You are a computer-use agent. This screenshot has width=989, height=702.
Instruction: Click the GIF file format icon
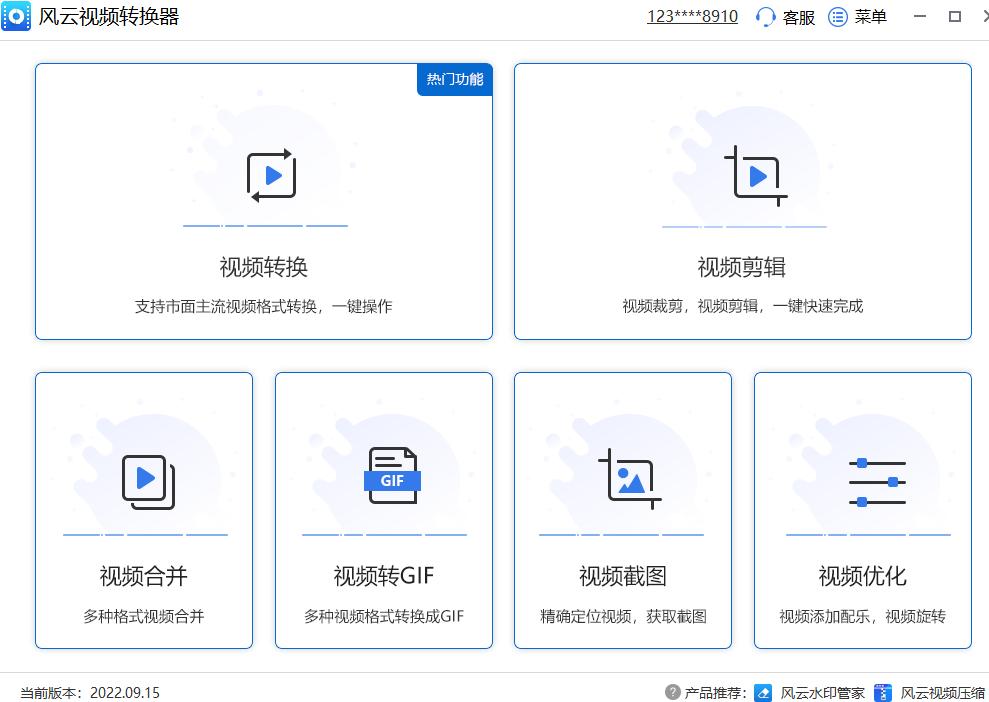(x=392, y=480)
